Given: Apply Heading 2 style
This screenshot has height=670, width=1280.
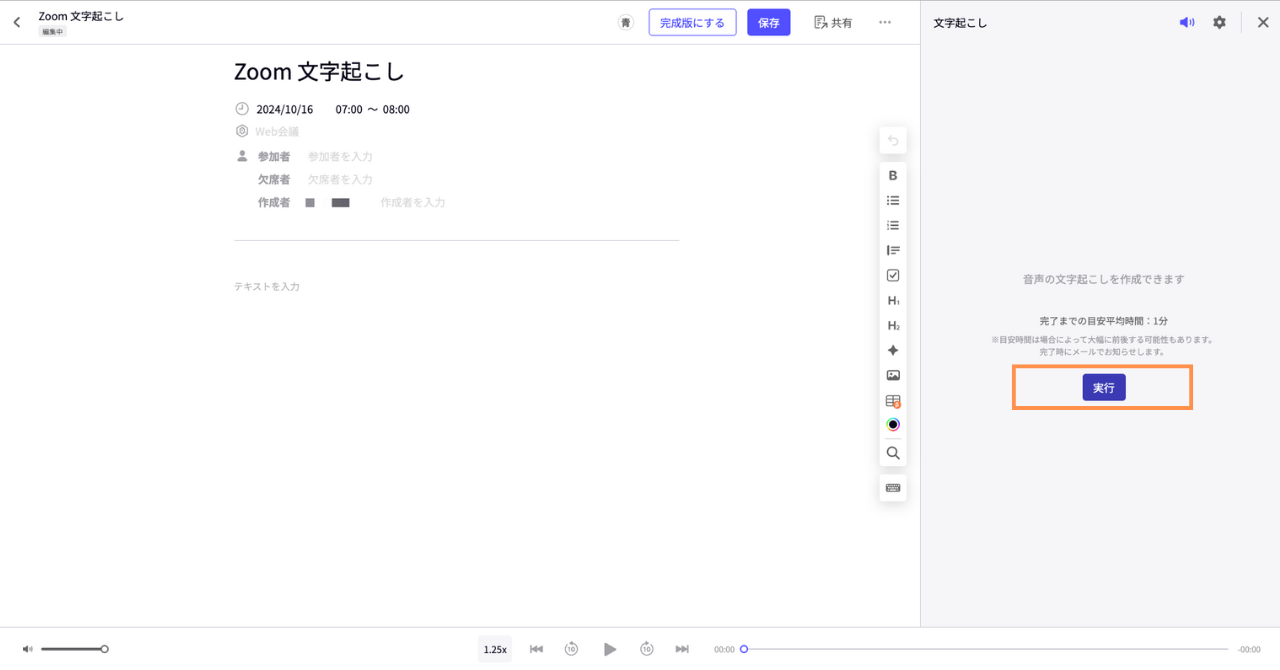Looking at the screenshot, I should [893, 325].
